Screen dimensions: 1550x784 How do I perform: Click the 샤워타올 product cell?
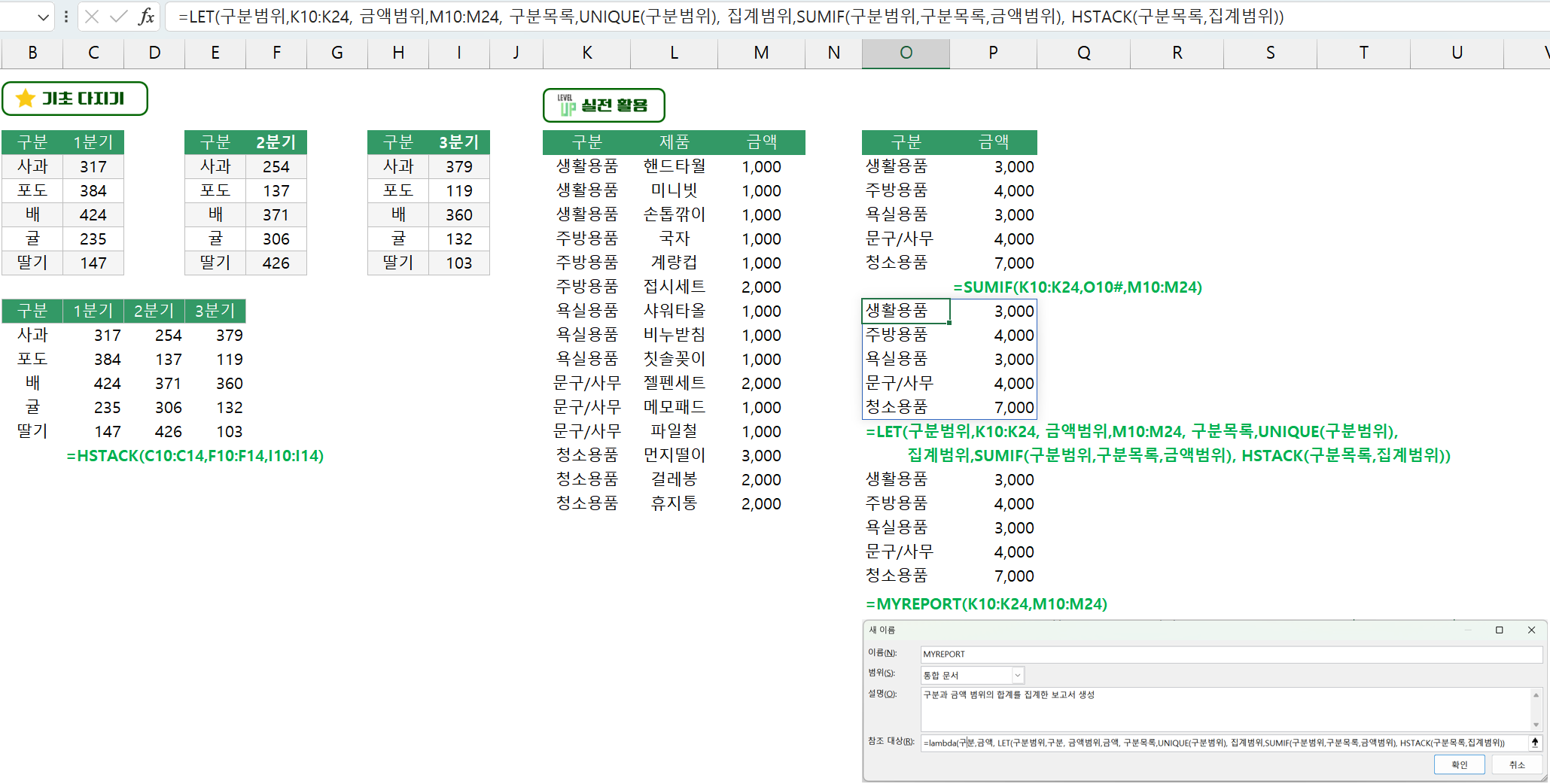click(x=674, y=311)
